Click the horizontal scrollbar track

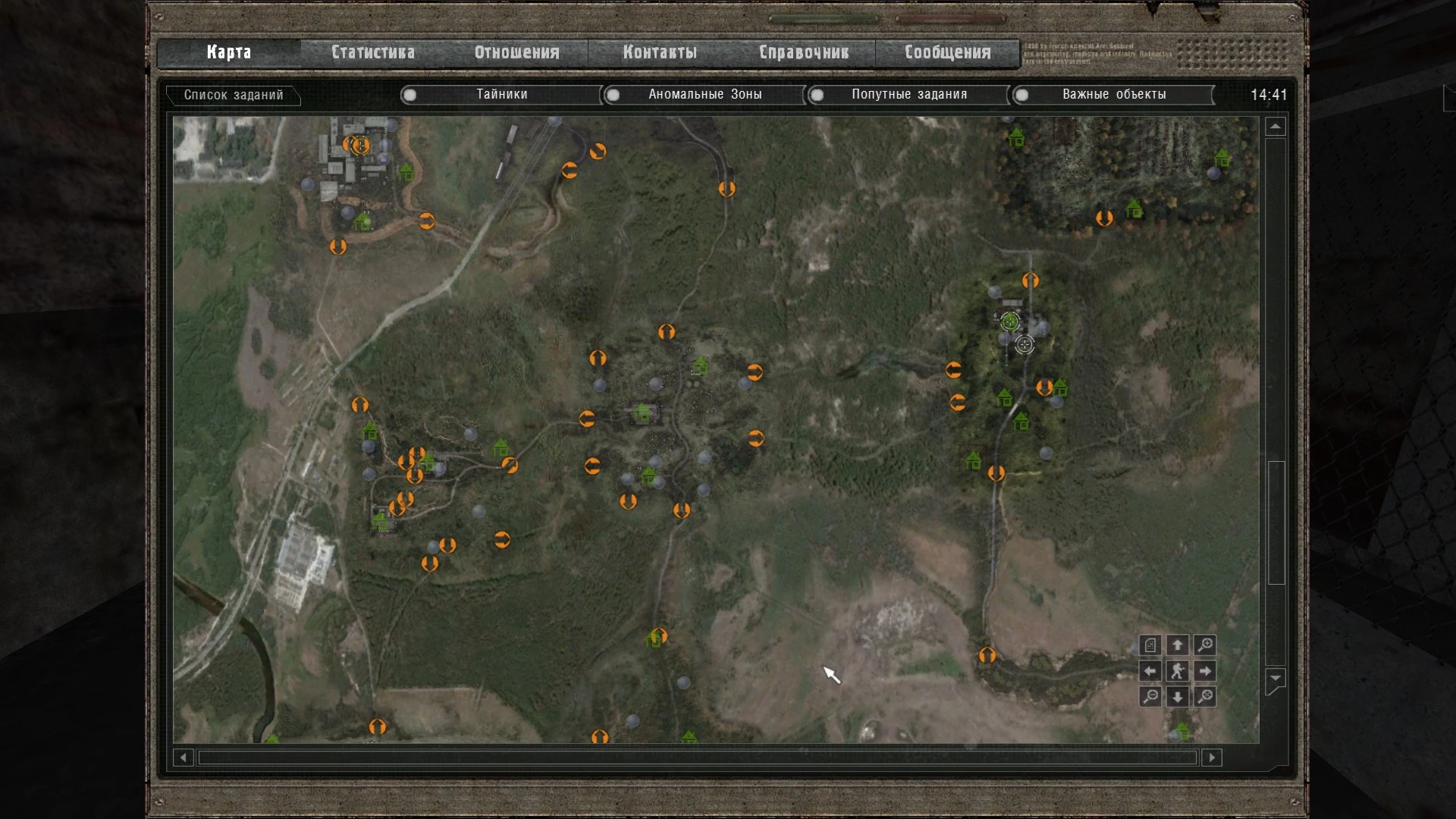click(698, 758)
